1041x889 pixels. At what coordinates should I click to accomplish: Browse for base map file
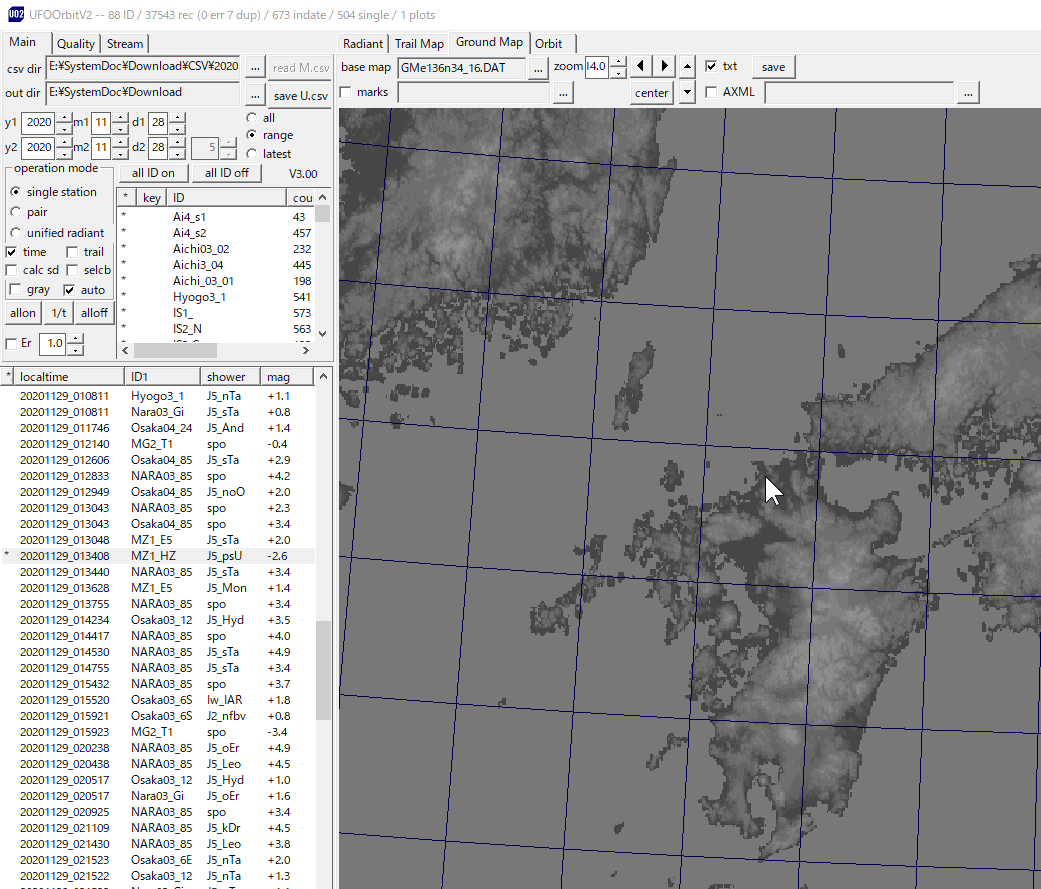point(538,67)
